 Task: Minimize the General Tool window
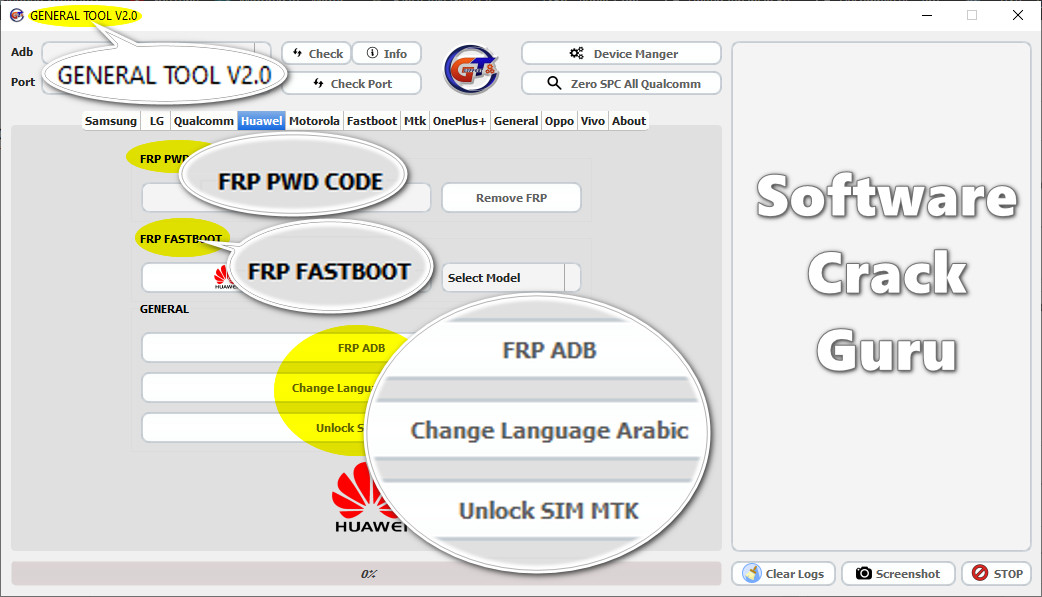point(927,15)
